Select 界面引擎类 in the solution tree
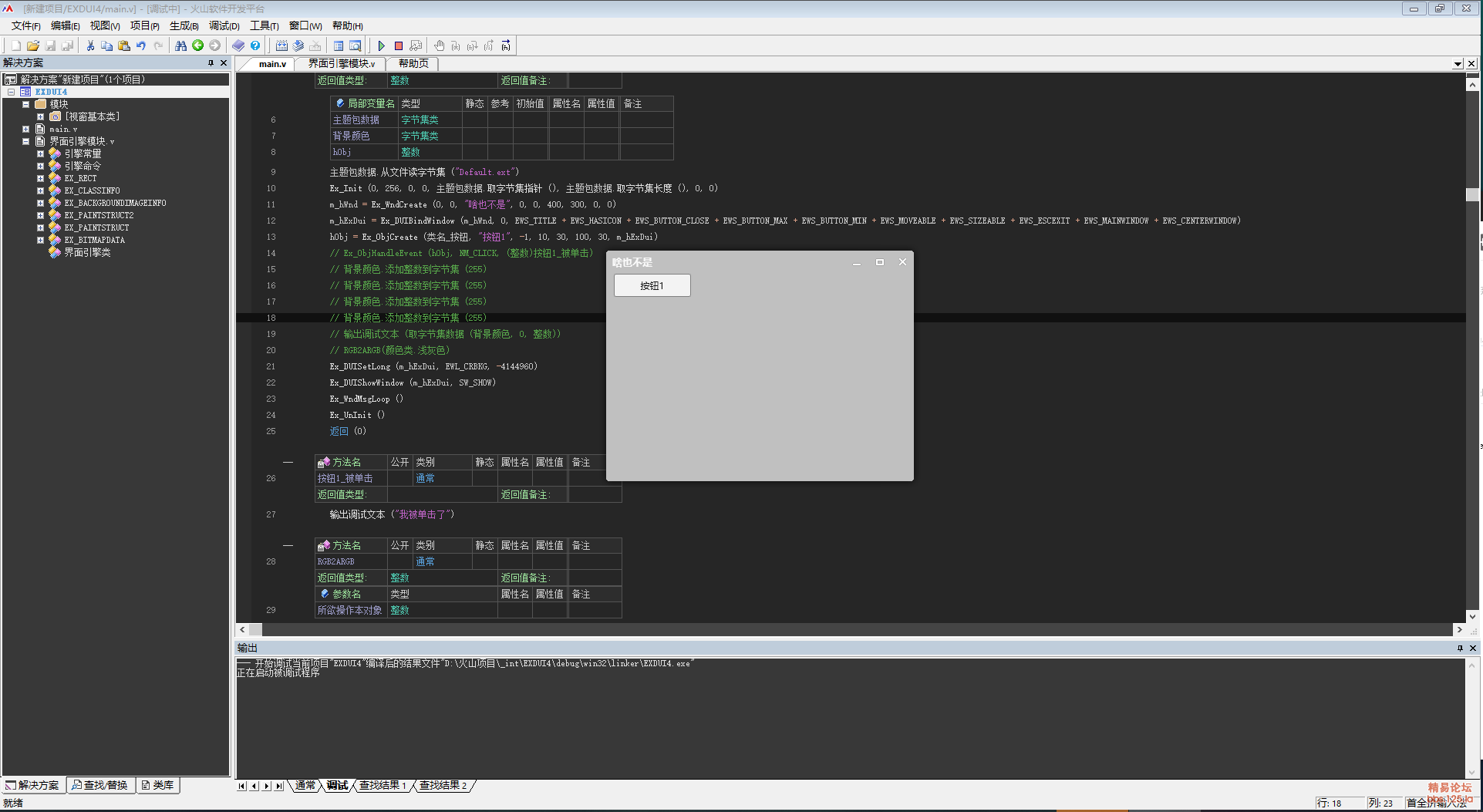 click(x=87, y=252)
